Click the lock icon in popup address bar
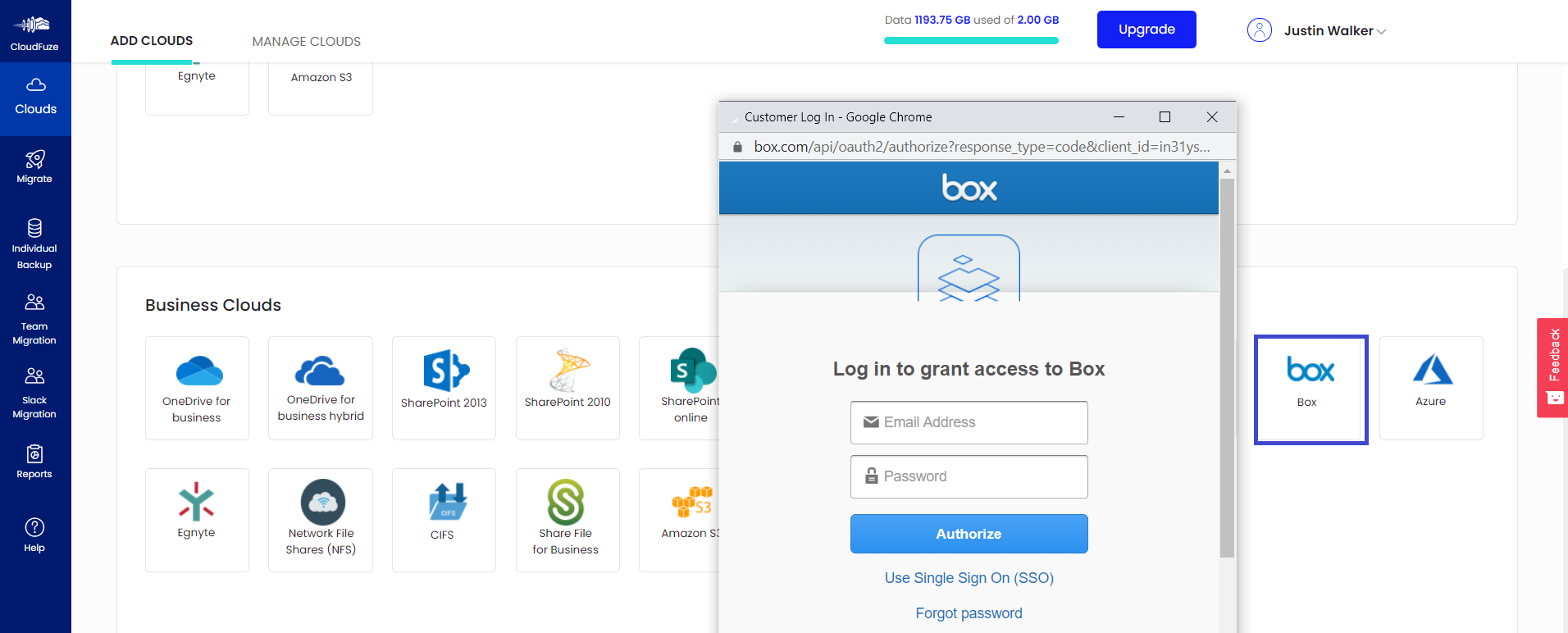The image size is (1568, 633). [737, 147]
